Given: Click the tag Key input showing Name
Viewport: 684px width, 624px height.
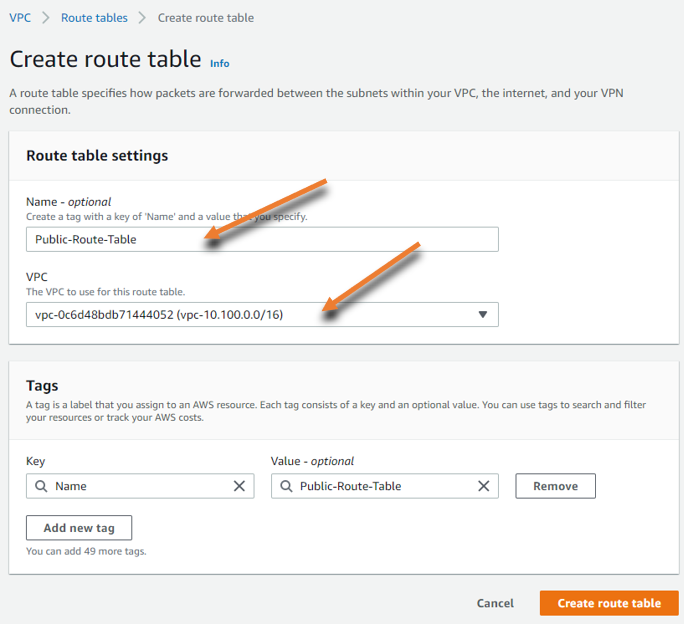Looking at the screenshot, I should [140, 486].
